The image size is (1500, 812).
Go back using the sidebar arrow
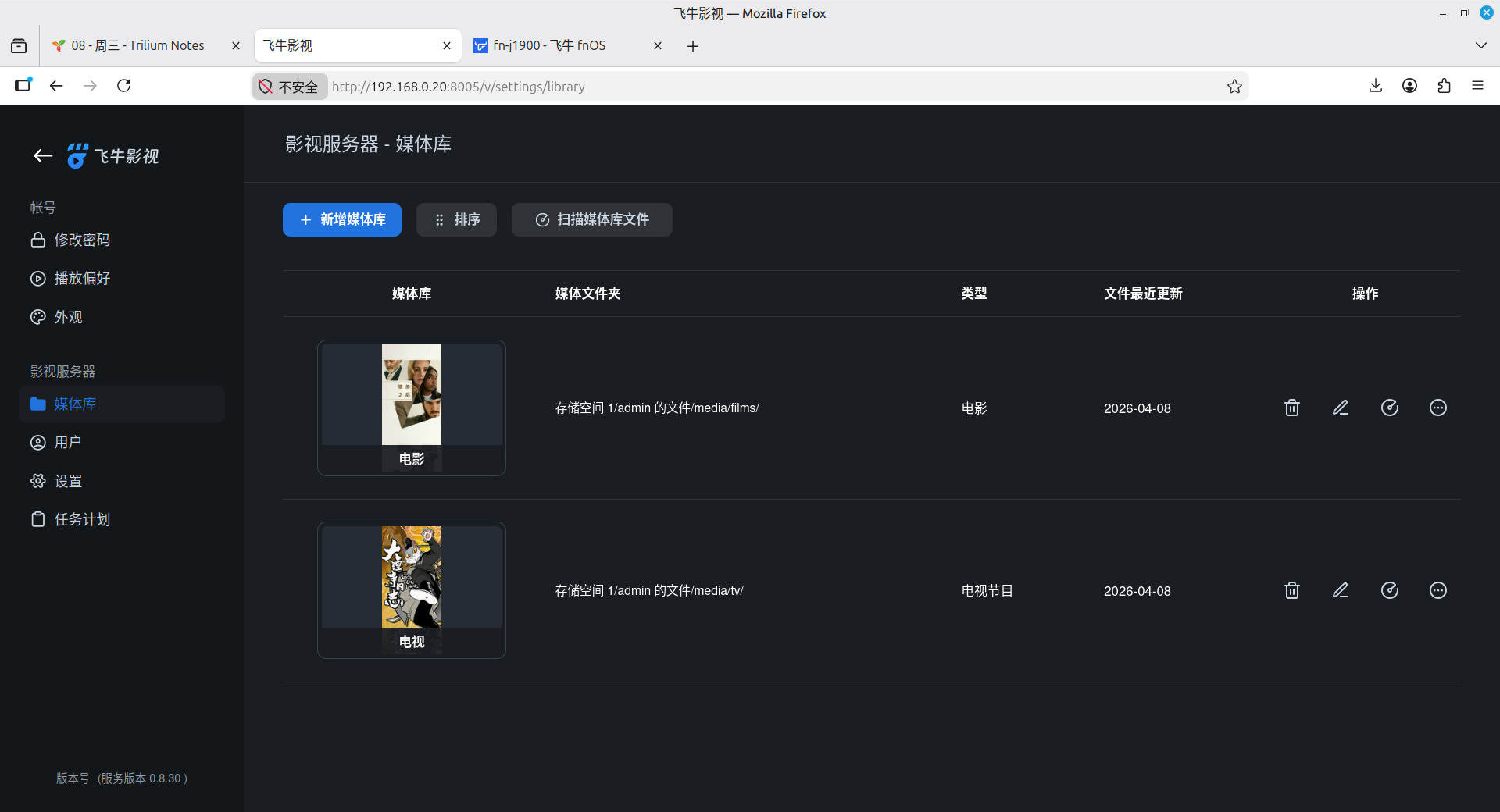tap(43, 156)
